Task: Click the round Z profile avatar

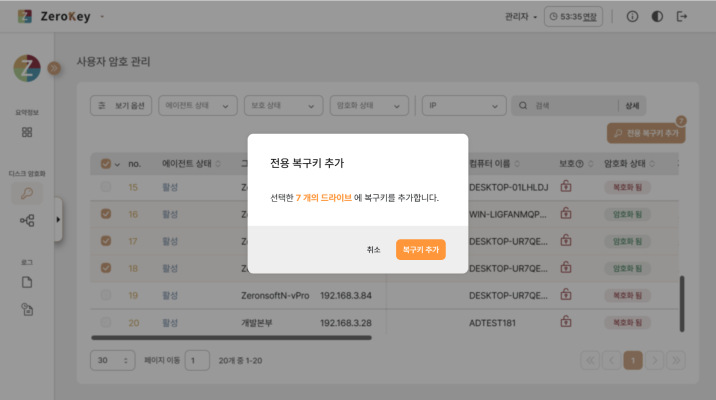Action: (27, 68)
